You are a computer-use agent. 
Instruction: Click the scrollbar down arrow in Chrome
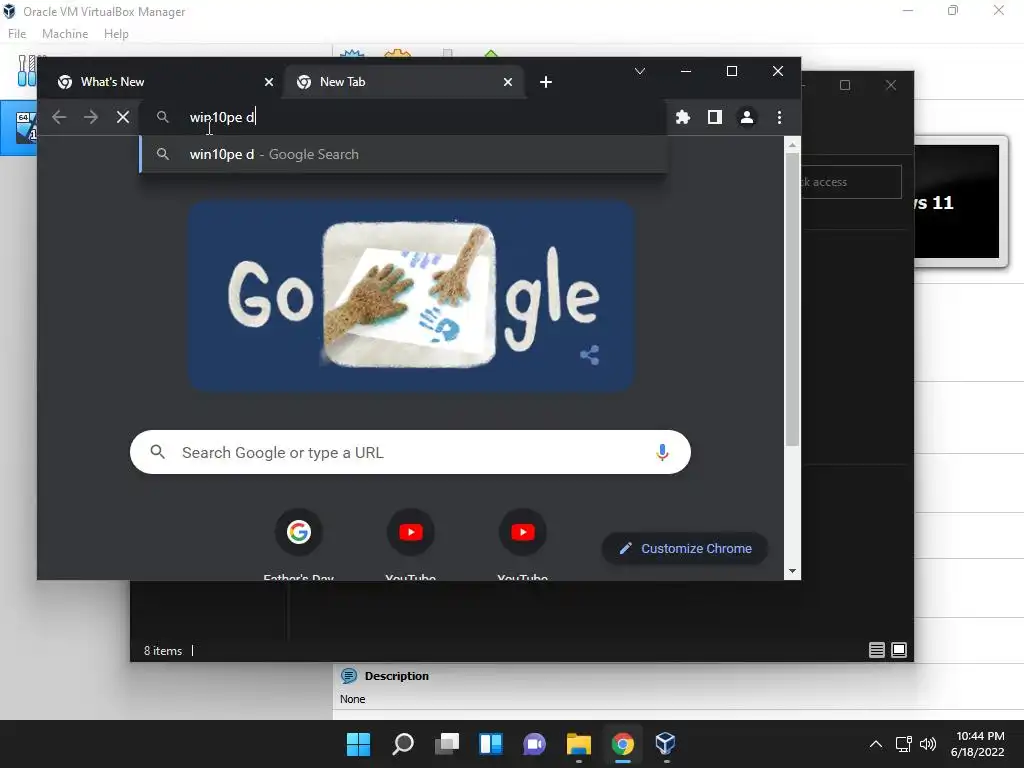pos(792,571)
